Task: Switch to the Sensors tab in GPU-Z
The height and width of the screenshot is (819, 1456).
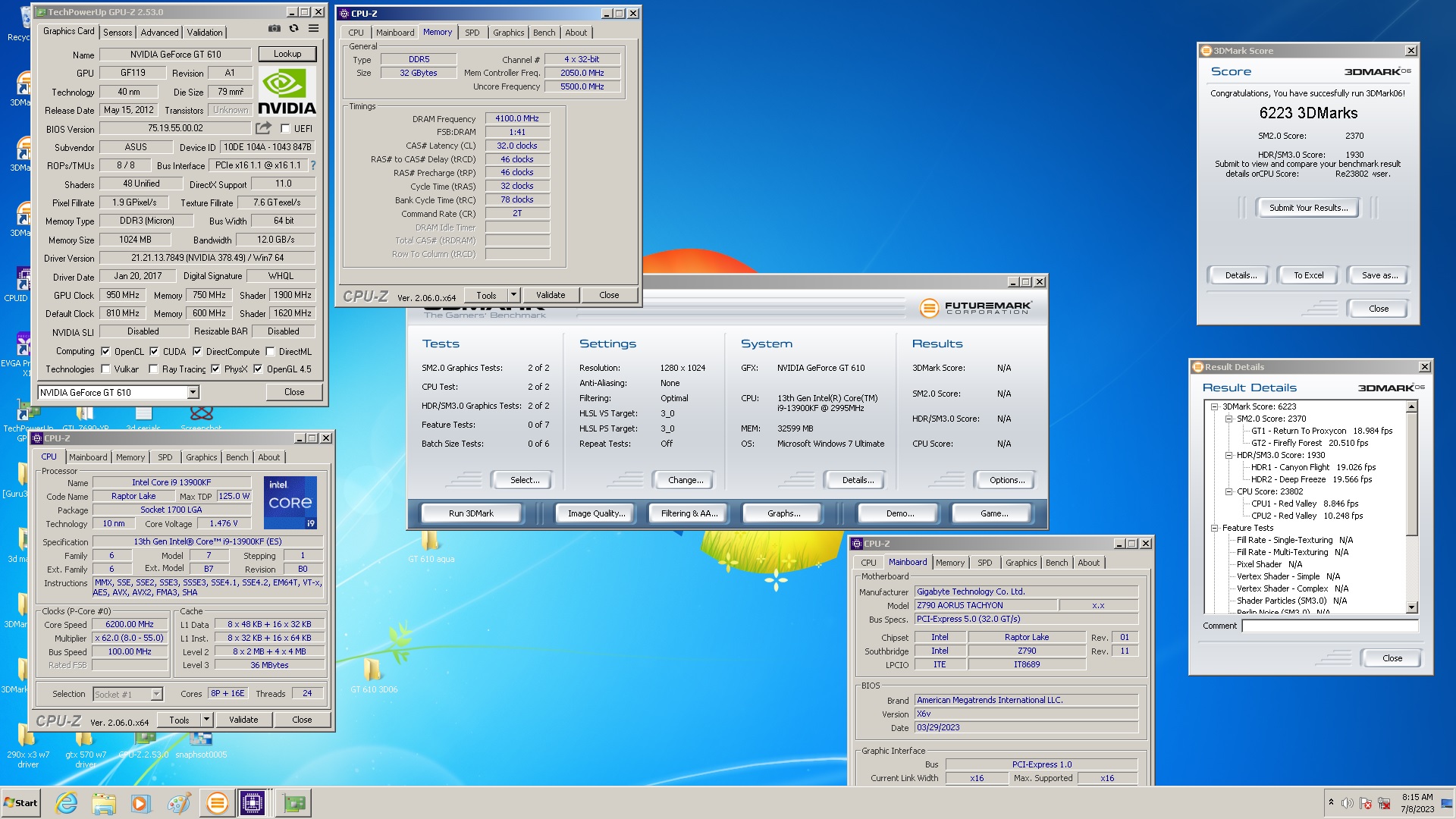Action: [118, 32]
